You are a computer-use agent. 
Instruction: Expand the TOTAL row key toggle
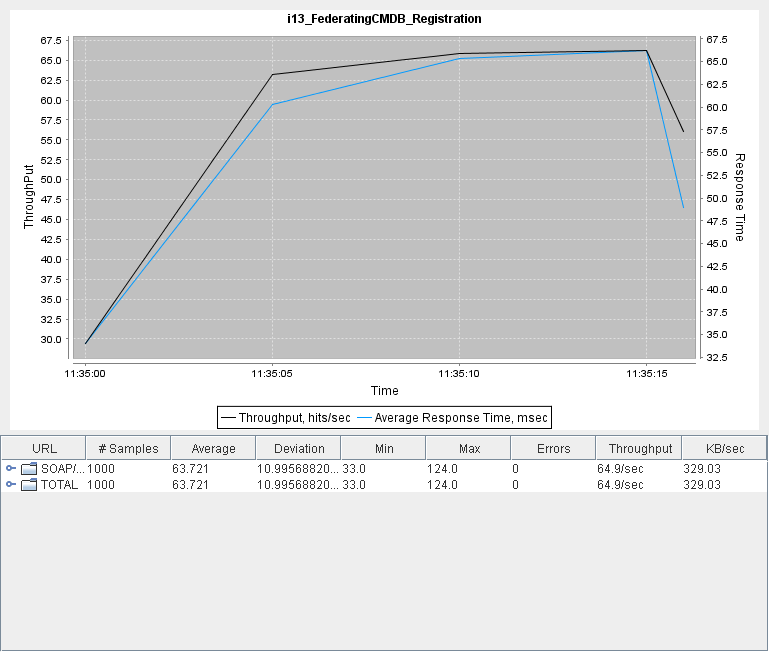(x=11, y=485)
